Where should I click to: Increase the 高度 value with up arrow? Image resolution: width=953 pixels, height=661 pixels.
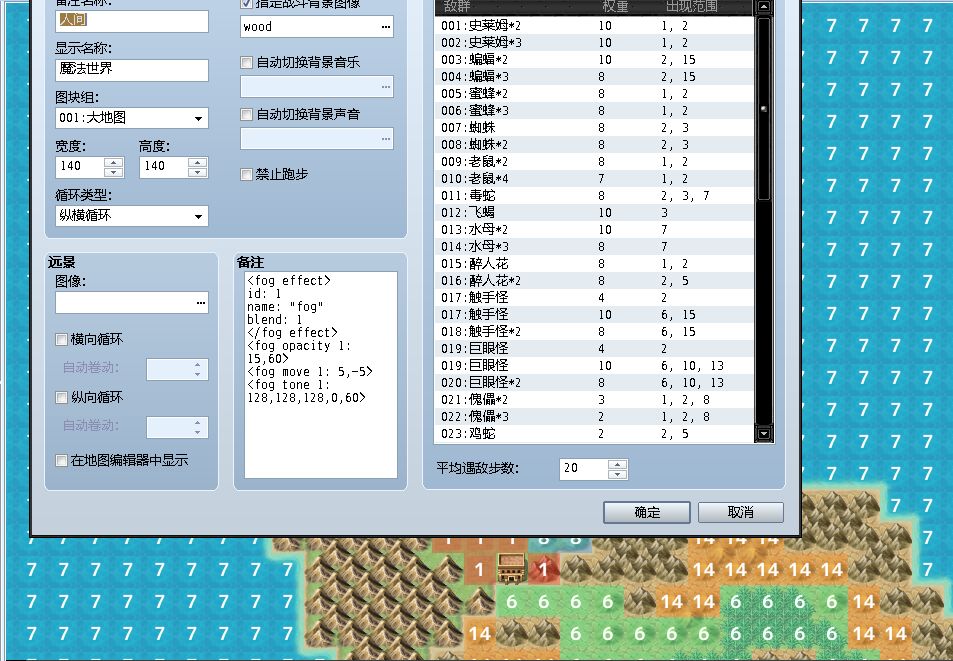tap(198, 162)
